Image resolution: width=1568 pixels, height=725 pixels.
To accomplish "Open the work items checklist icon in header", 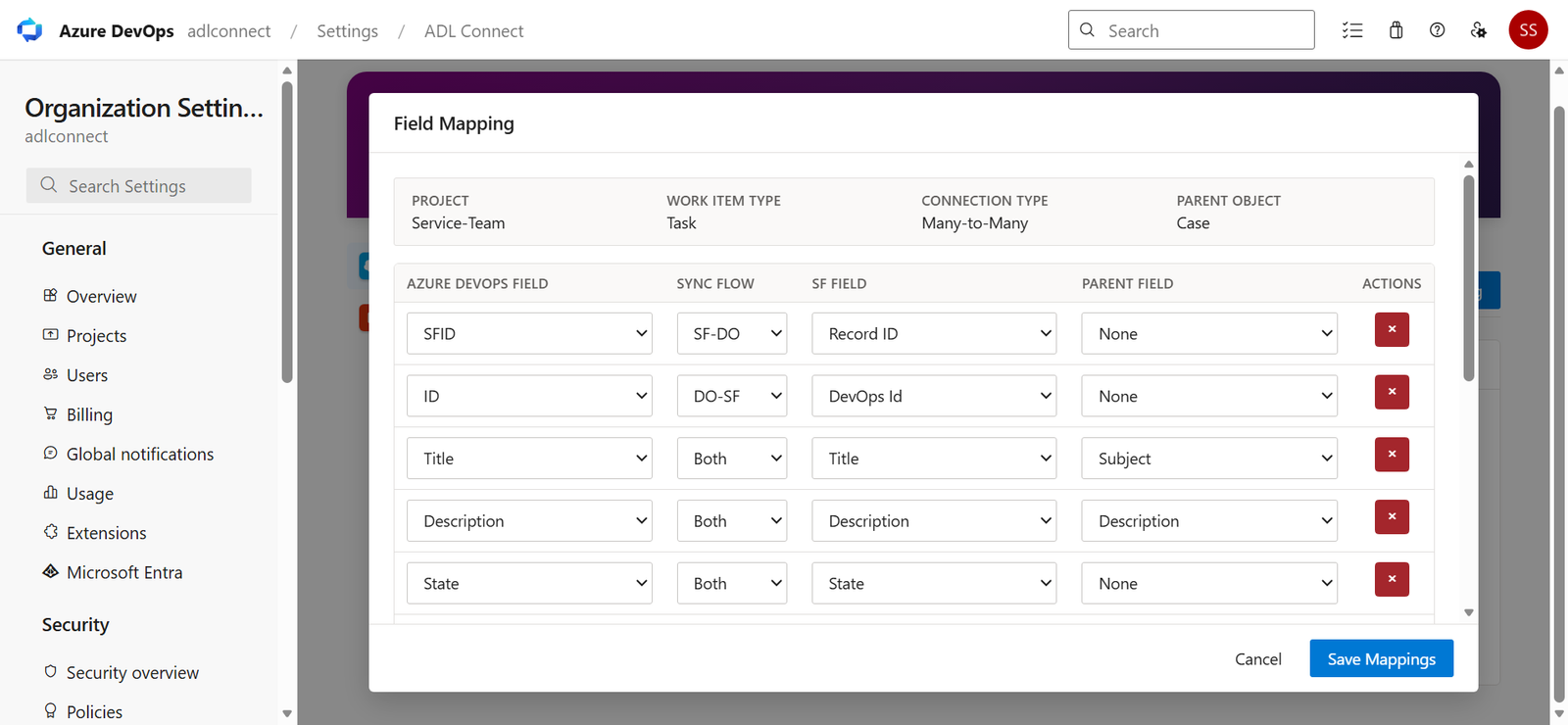I will click(1352, 30).
